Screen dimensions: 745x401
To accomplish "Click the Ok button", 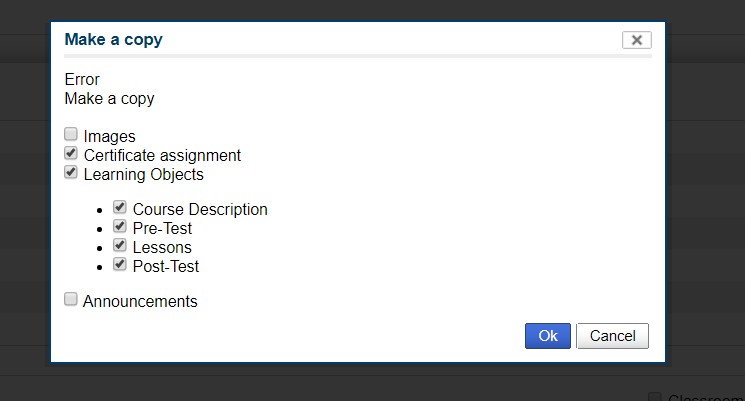I will pyautogui.click(x=548, y=336).
